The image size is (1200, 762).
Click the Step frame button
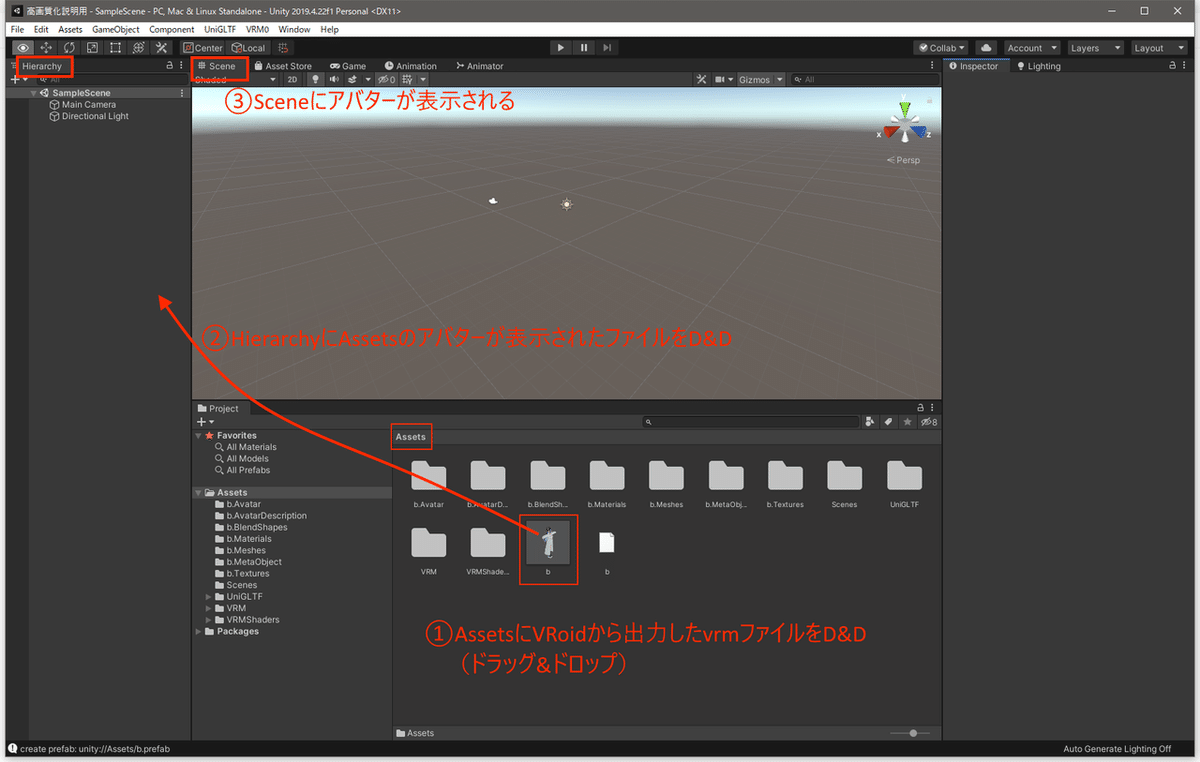[607, 48]
